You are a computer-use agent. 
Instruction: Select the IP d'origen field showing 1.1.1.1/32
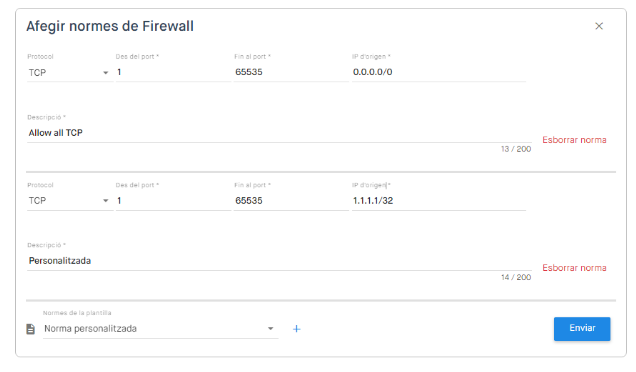tap(439, 201)
